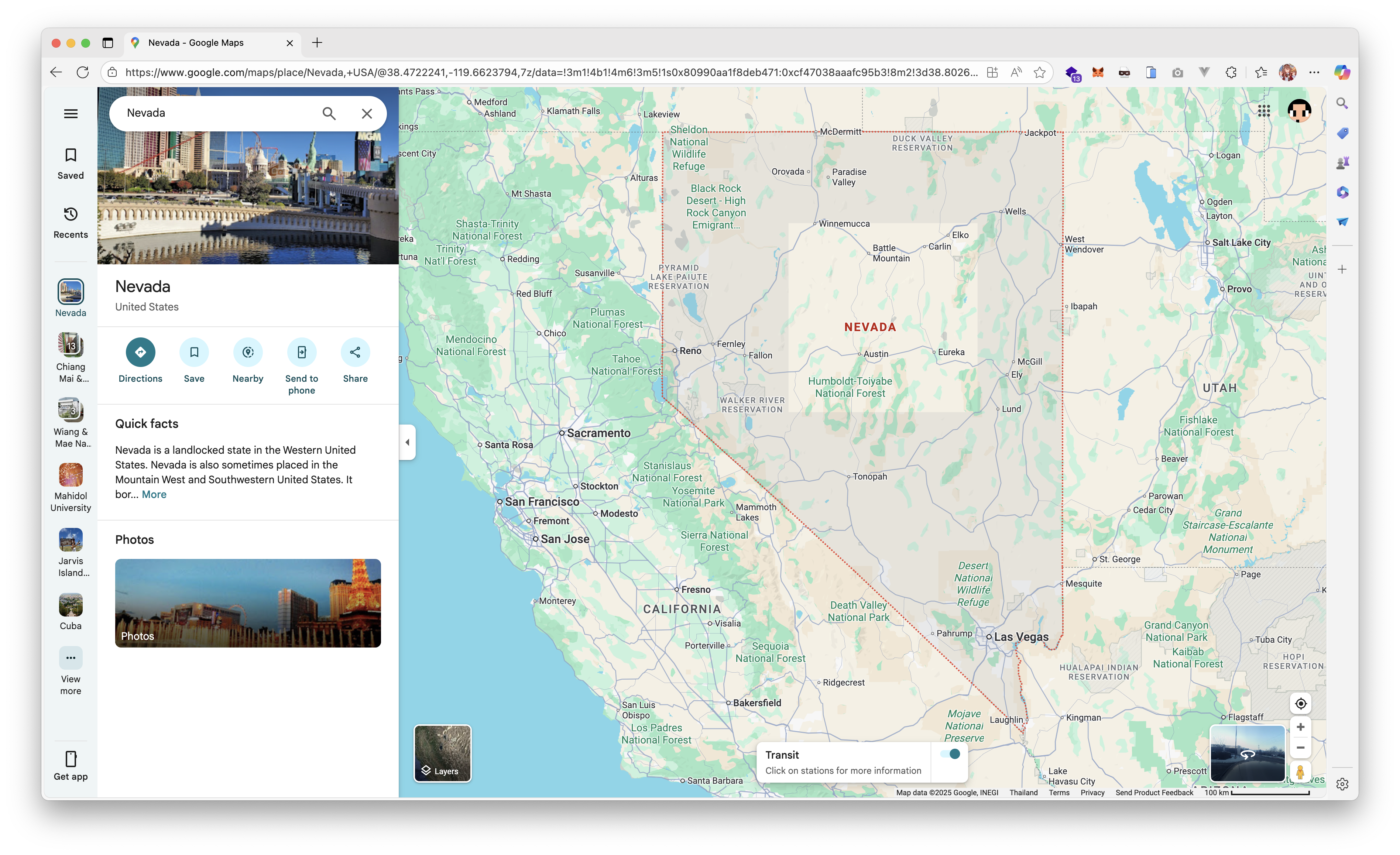Click the Terms link at map bottom
The width and height of the screenshot is (1400, 855).
pyautogui.click(x=1058, y=793)
